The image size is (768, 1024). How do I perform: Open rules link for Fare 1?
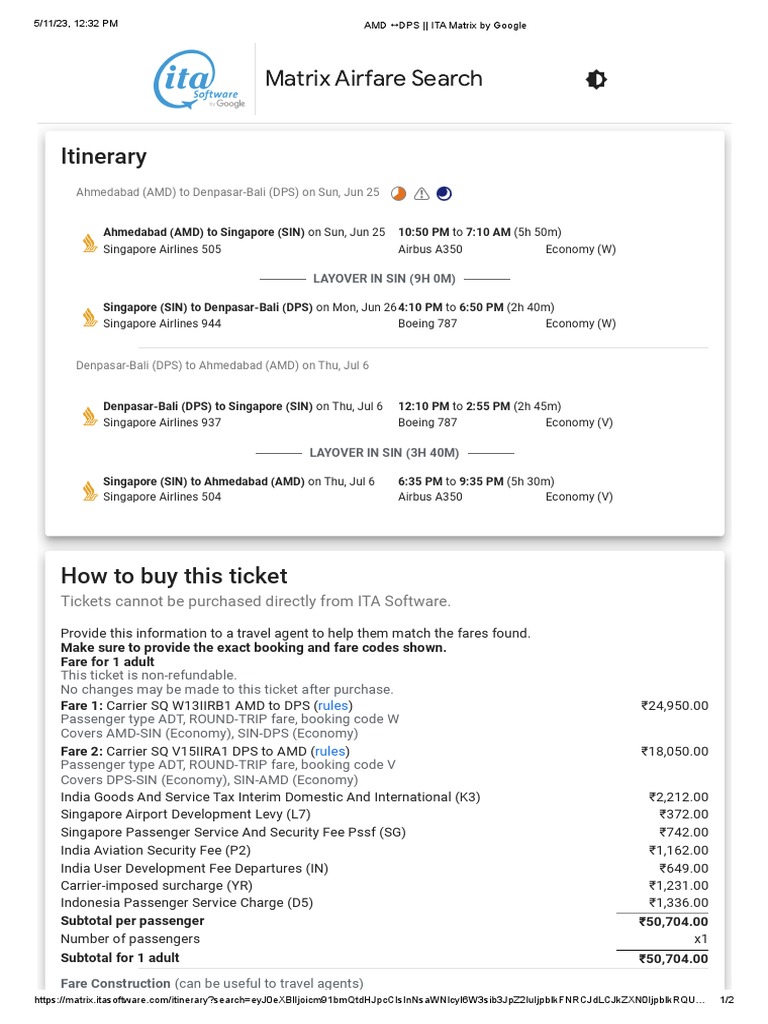(332, 705)
